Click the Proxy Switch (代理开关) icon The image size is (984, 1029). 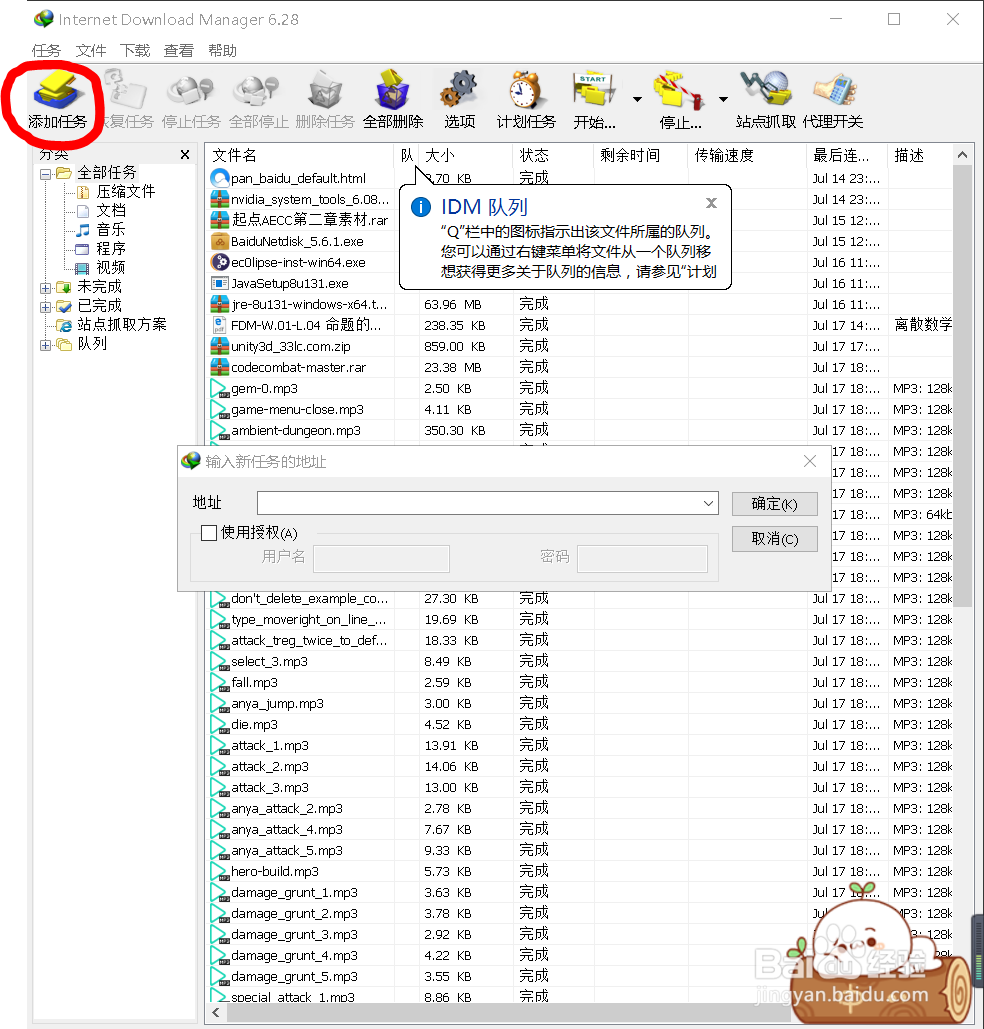[x=833, y=100]
